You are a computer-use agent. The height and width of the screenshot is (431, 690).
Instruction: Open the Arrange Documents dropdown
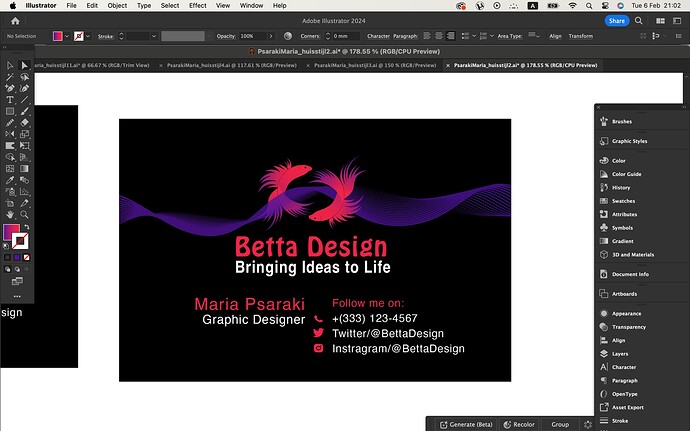[x=660, y=21]
